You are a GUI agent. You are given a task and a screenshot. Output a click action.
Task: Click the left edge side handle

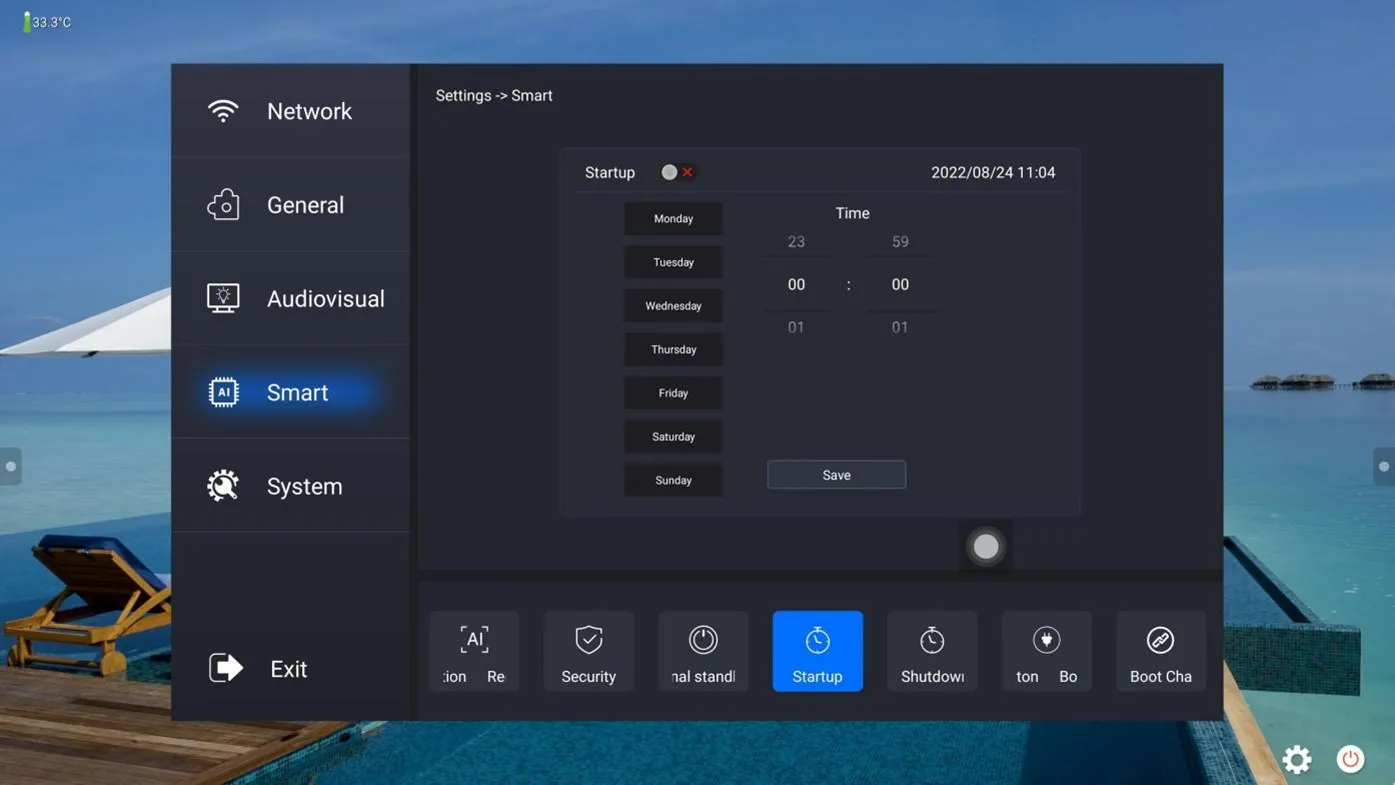point(10,466)
